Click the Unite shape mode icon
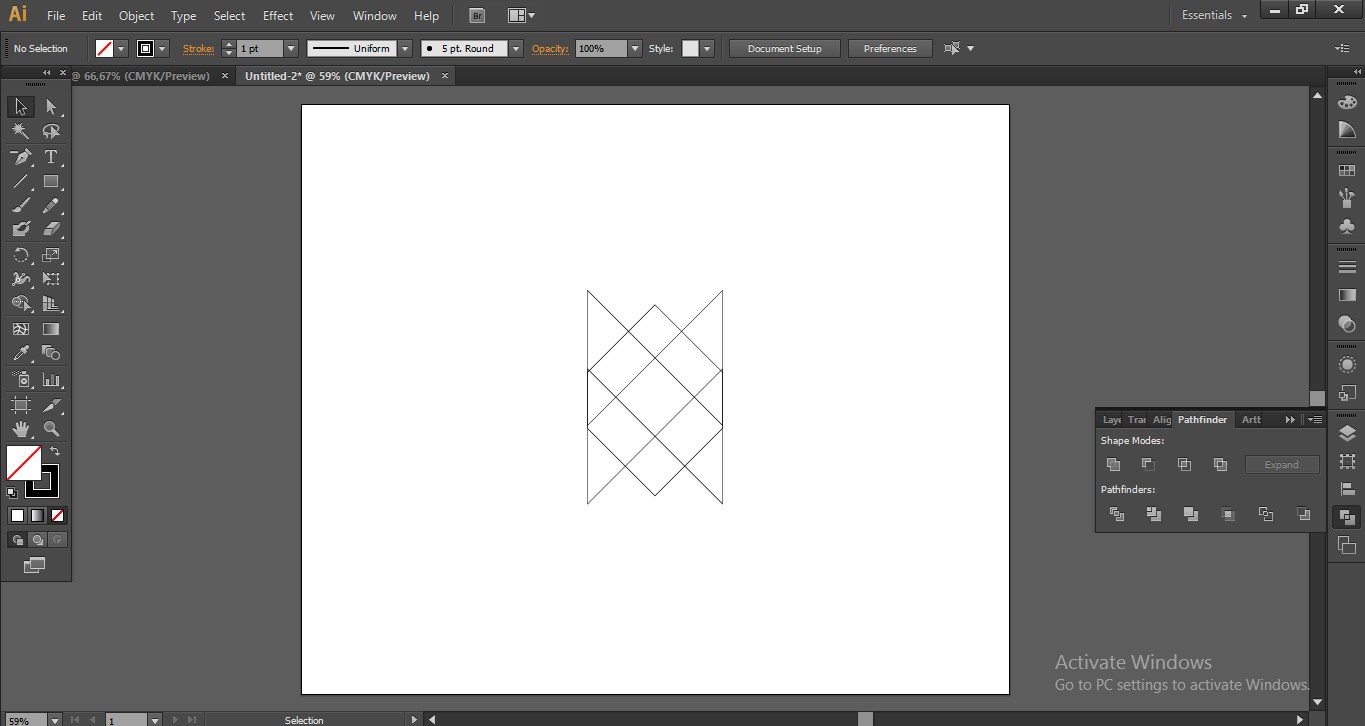Viewport: 1365px width, 726px height. point(1113,464)
